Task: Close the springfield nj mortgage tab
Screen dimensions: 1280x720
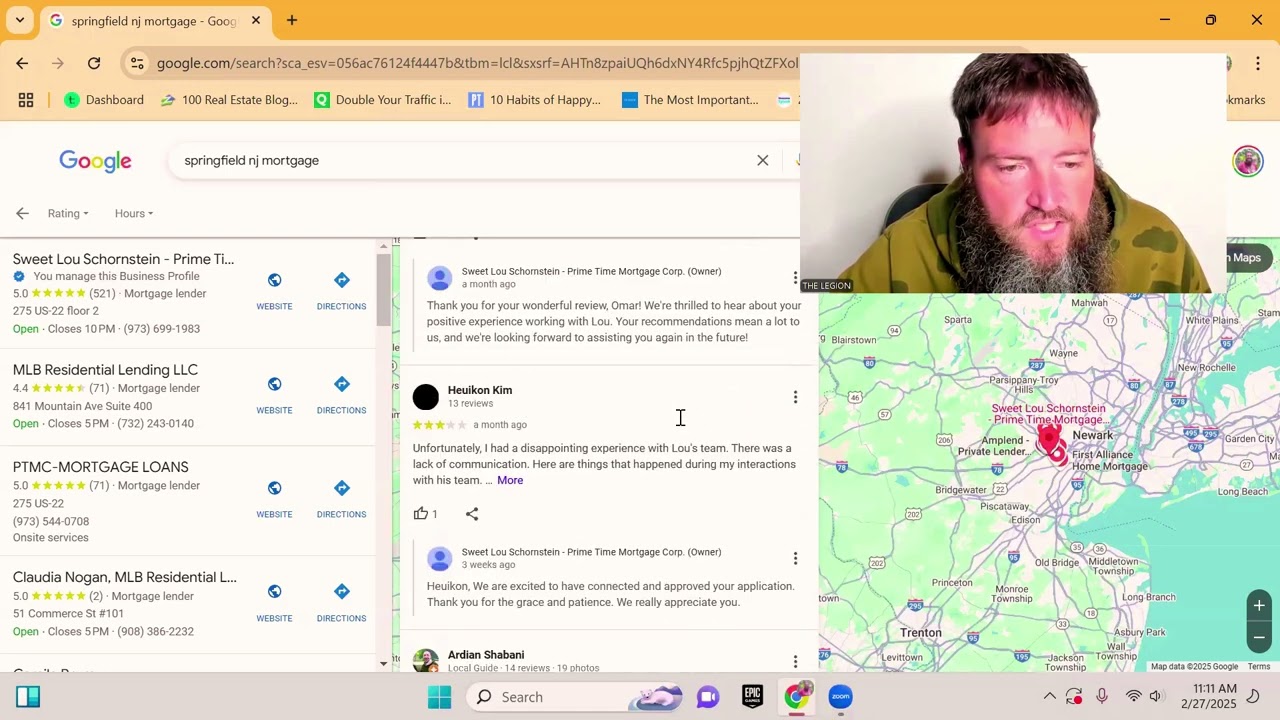Action: coord(256,20)
